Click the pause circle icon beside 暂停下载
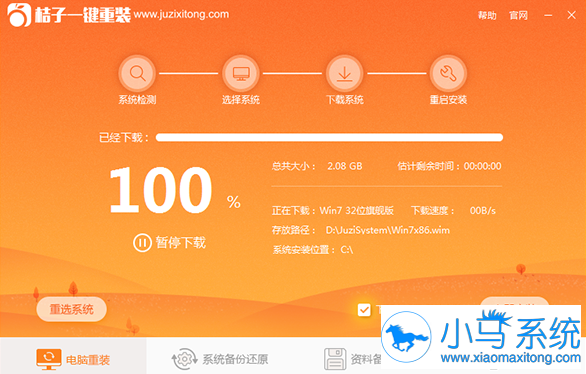The image size is (586, 374). click(x=142, y=243)
